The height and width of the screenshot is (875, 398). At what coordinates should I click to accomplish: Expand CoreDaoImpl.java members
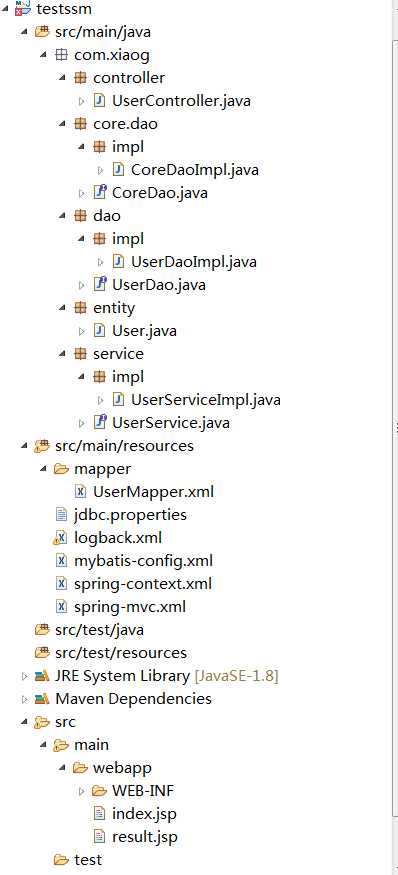(101, 170)
